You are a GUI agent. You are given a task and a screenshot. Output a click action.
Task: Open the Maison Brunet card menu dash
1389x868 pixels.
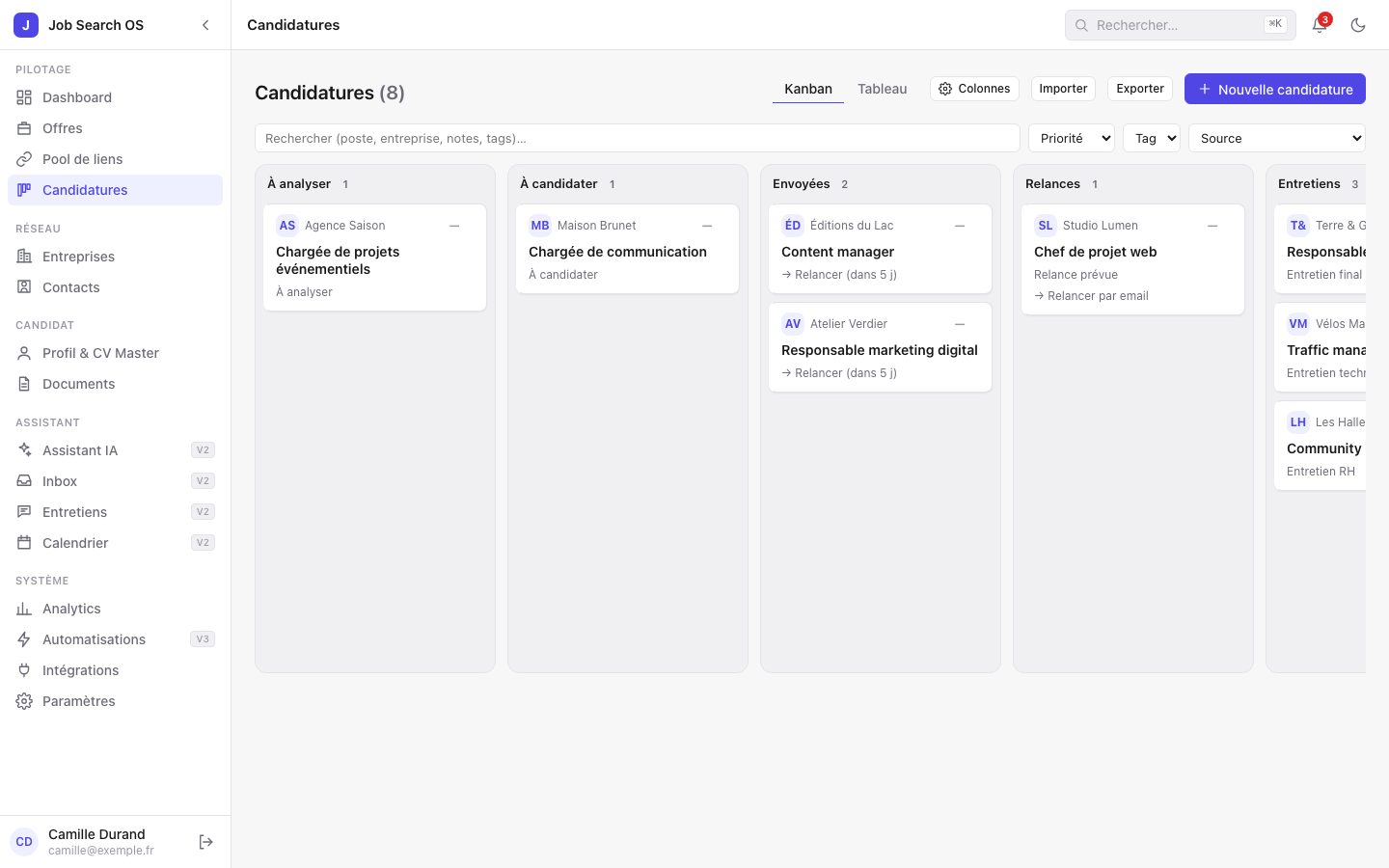pyautogui.click(x=707, y=226)
